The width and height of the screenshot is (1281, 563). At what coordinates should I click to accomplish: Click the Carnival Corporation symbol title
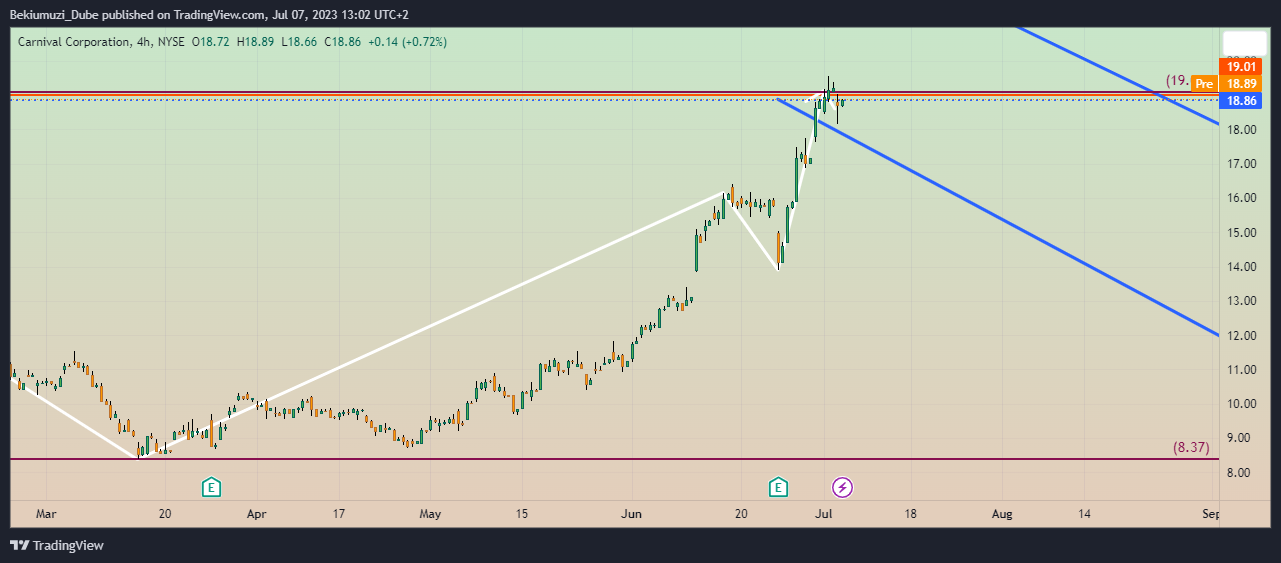73,42
